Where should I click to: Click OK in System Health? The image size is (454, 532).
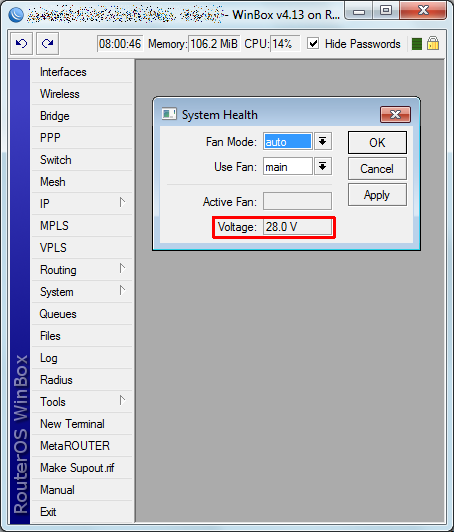(x=377, y=142)
